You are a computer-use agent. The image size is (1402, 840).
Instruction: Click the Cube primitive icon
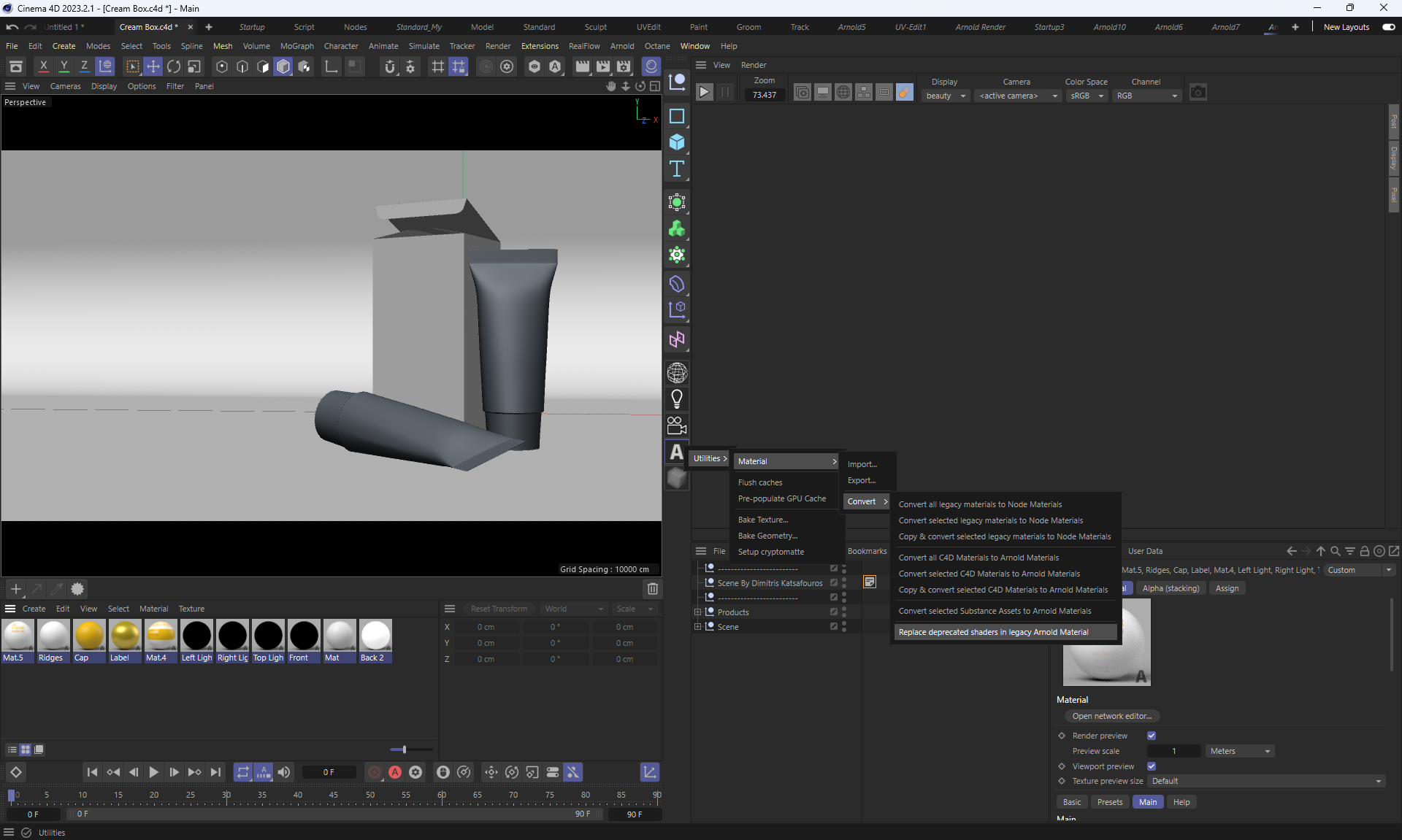click(676, 142)
